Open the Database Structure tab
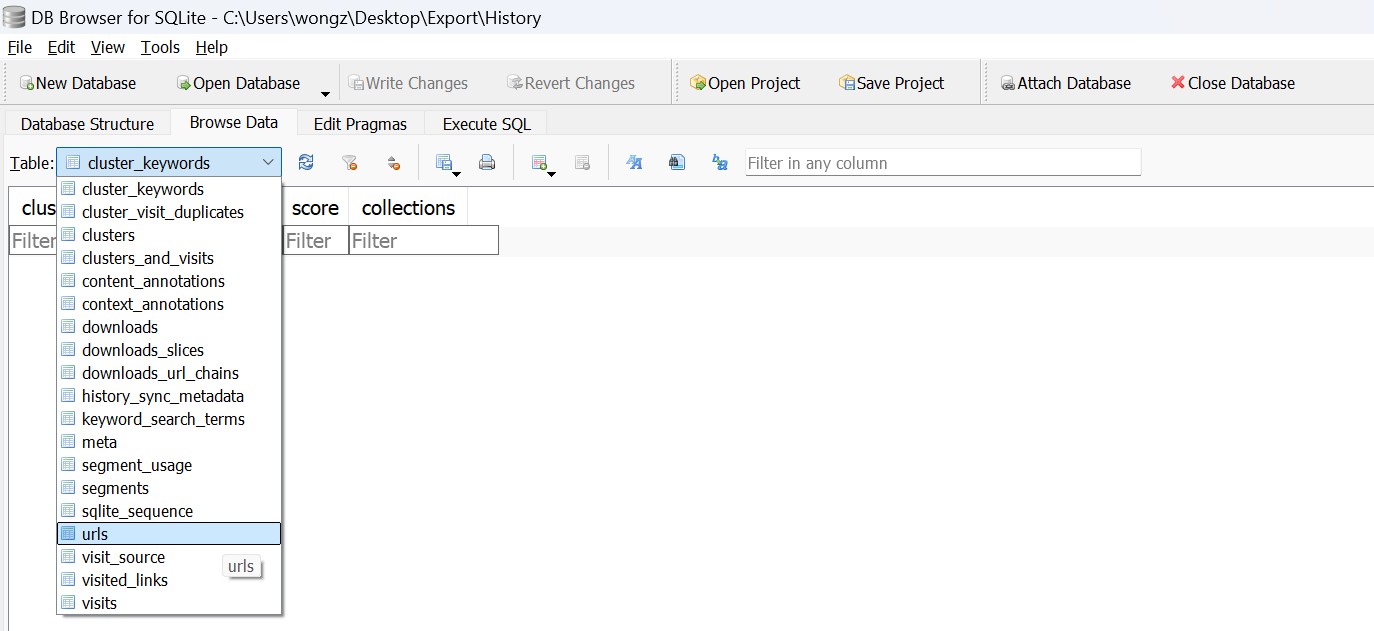 click(87, 124)
